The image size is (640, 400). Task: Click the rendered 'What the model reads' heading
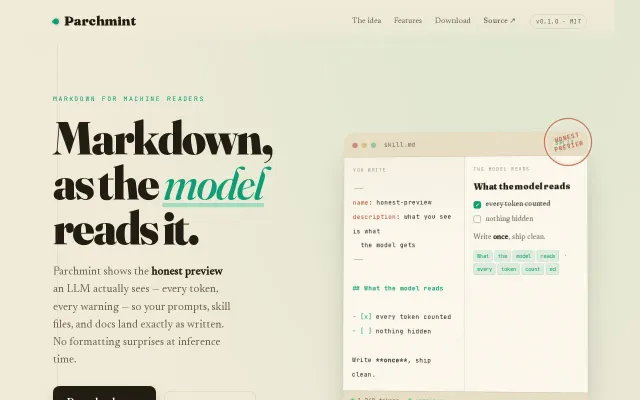coord(522,187)
